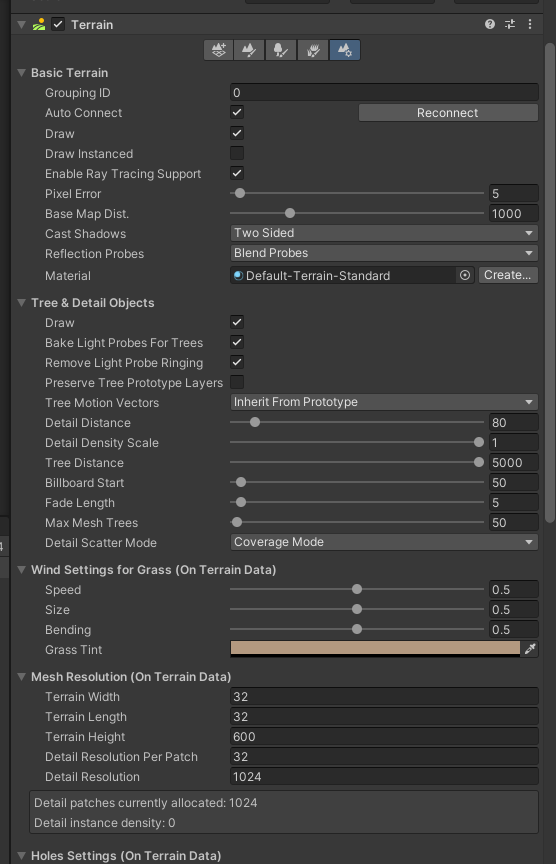Adjust the Detail Distance slider

point(357,423)
